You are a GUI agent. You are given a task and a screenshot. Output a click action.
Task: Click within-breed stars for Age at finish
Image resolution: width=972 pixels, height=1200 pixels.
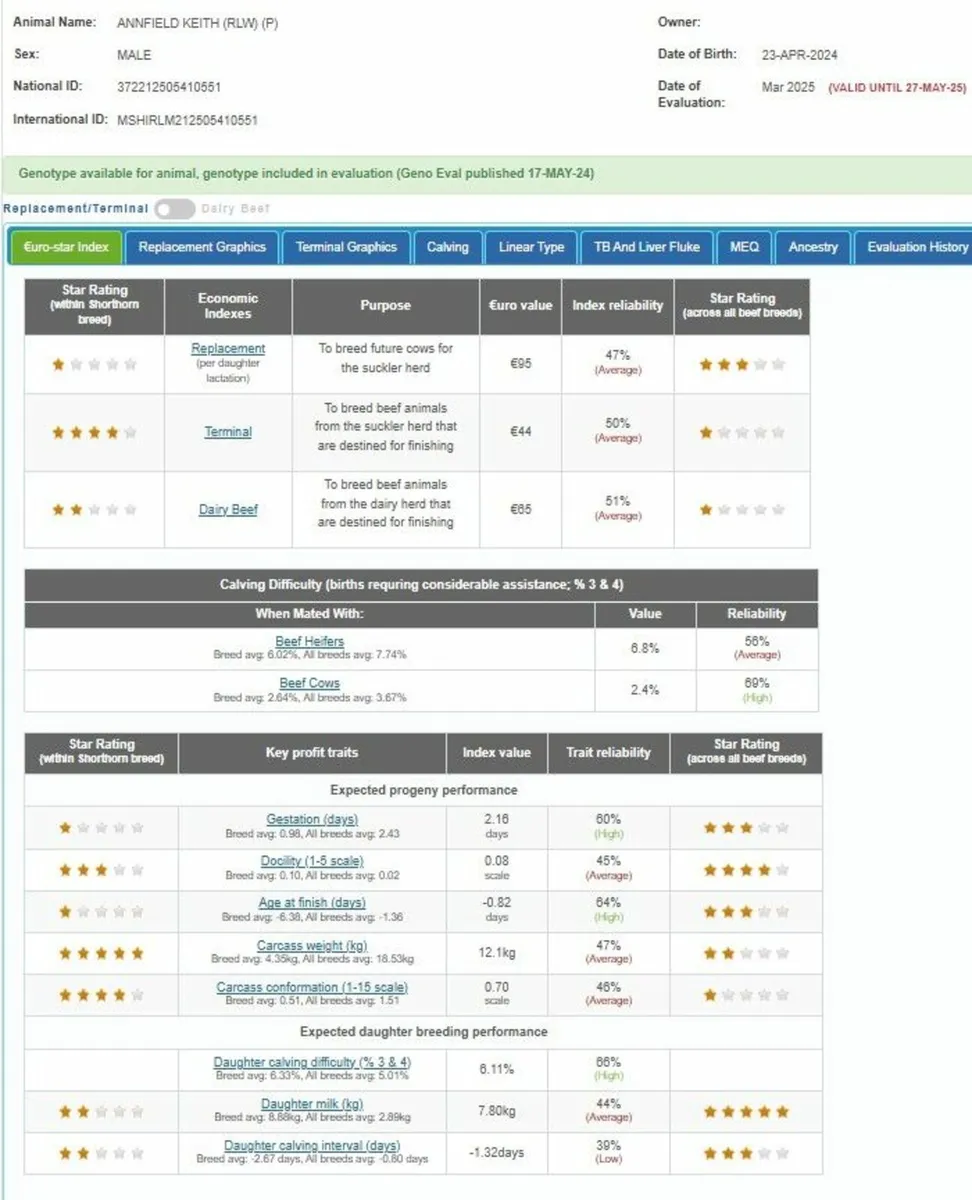[x=101, y=912]
